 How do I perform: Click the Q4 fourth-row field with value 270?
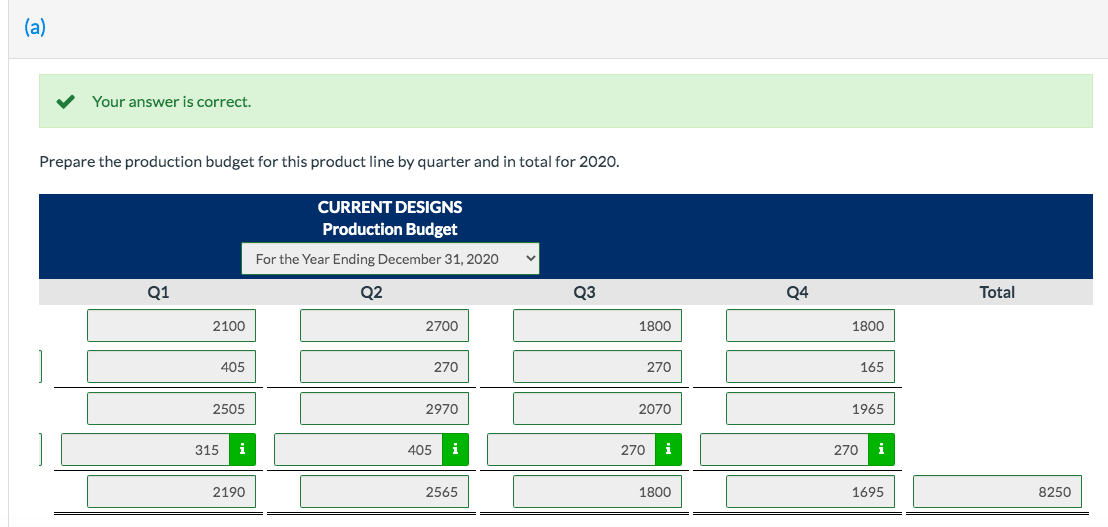click(x=784, y=449)
